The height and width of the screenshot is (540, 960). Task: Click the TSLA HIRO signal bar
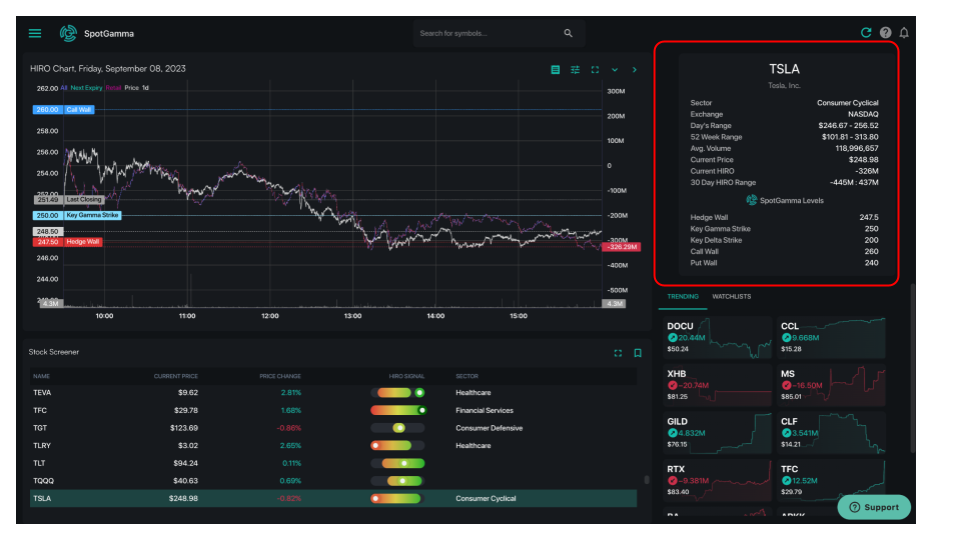click(x=397, y=498)
